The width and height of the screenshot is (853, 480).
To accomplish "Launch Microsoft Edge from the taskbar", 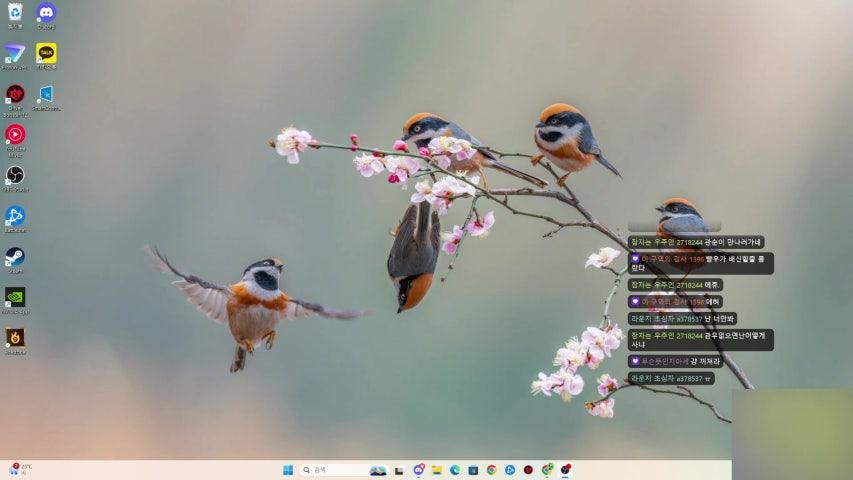I will click(x=455, y=470).
